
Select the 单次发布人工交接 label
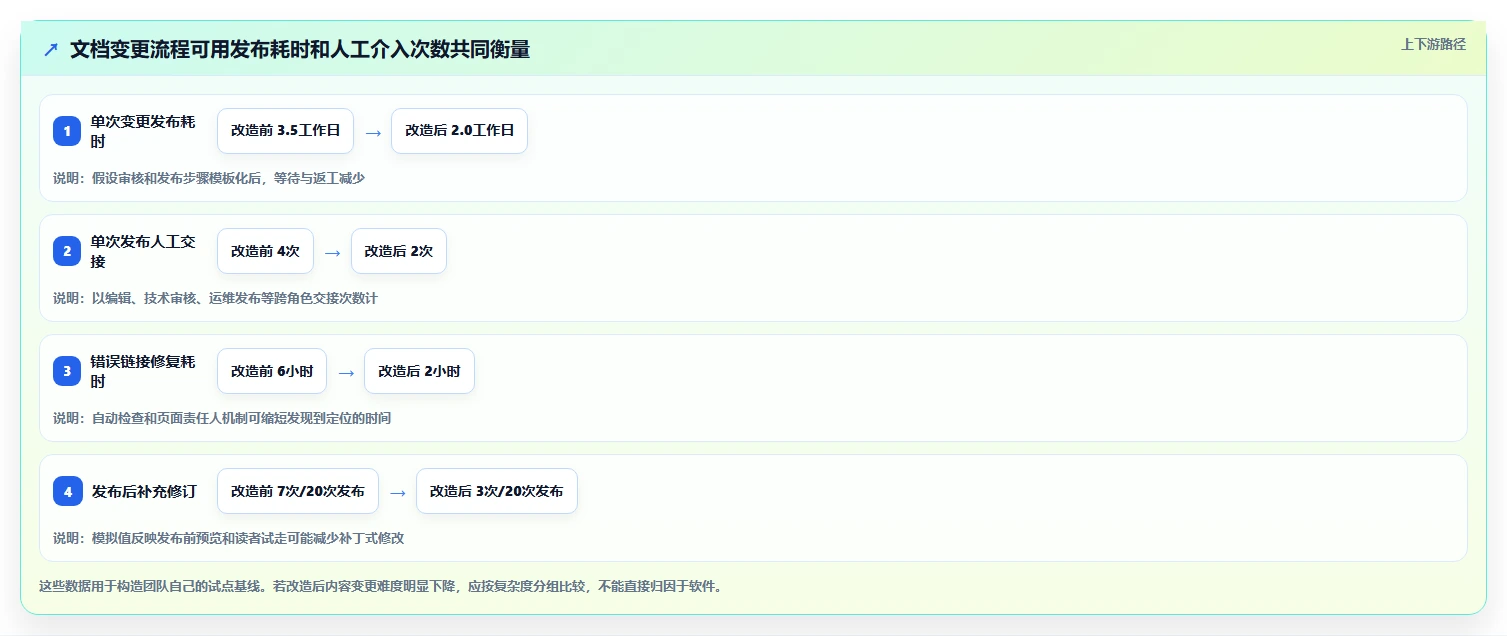point(143,251)
